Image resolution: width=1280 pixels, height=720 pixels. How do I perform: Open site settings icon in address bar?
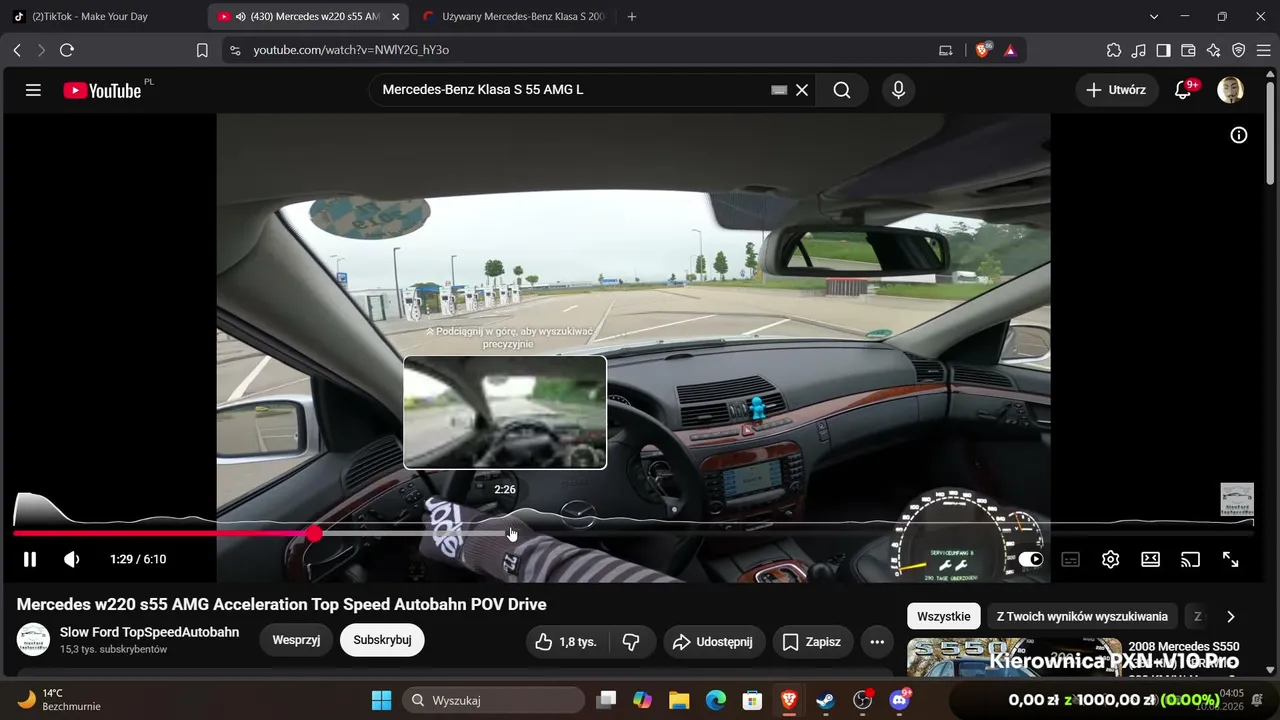235,50
